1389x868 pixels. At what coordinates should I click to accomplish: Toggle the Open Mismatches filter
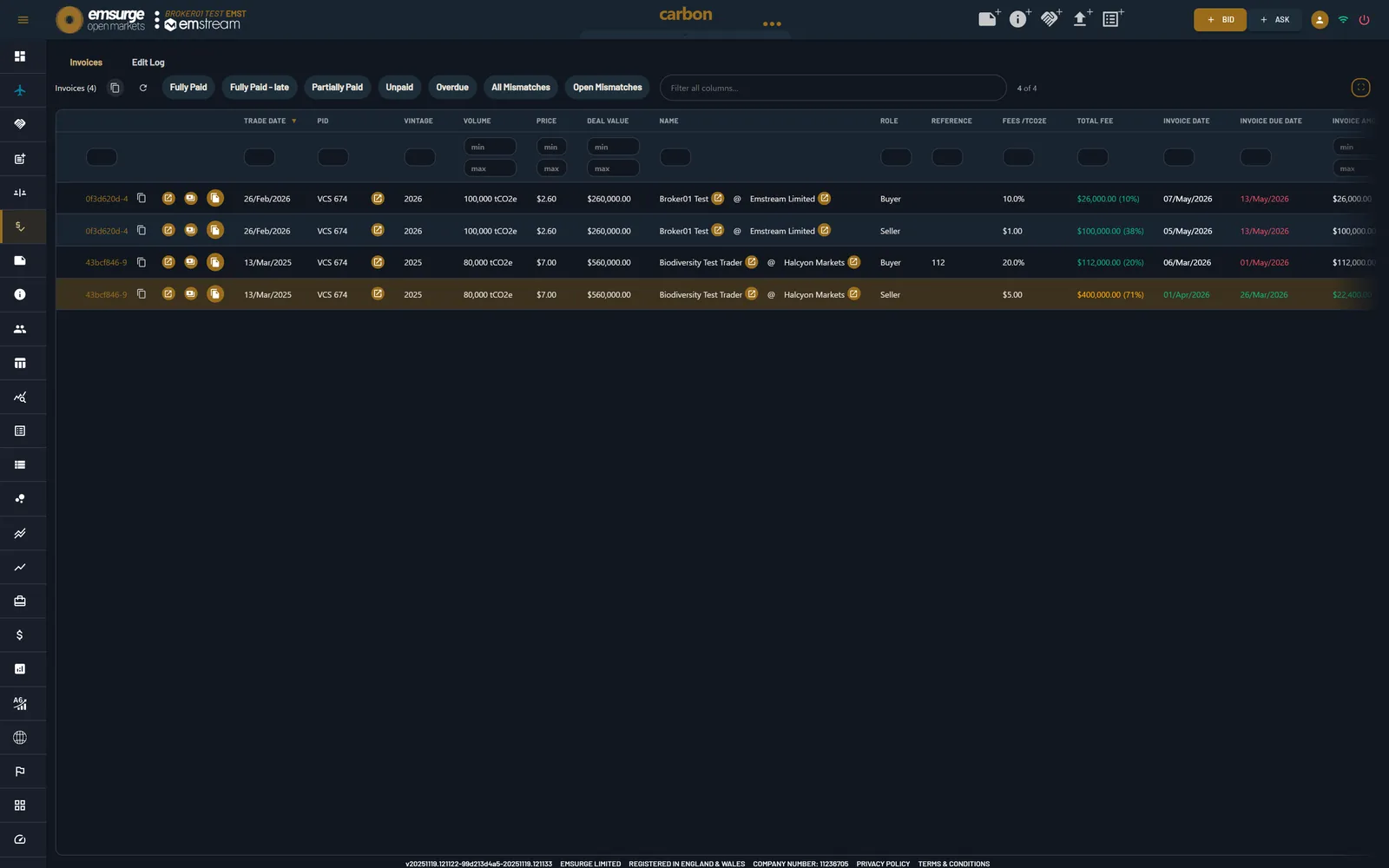point(608,88)
